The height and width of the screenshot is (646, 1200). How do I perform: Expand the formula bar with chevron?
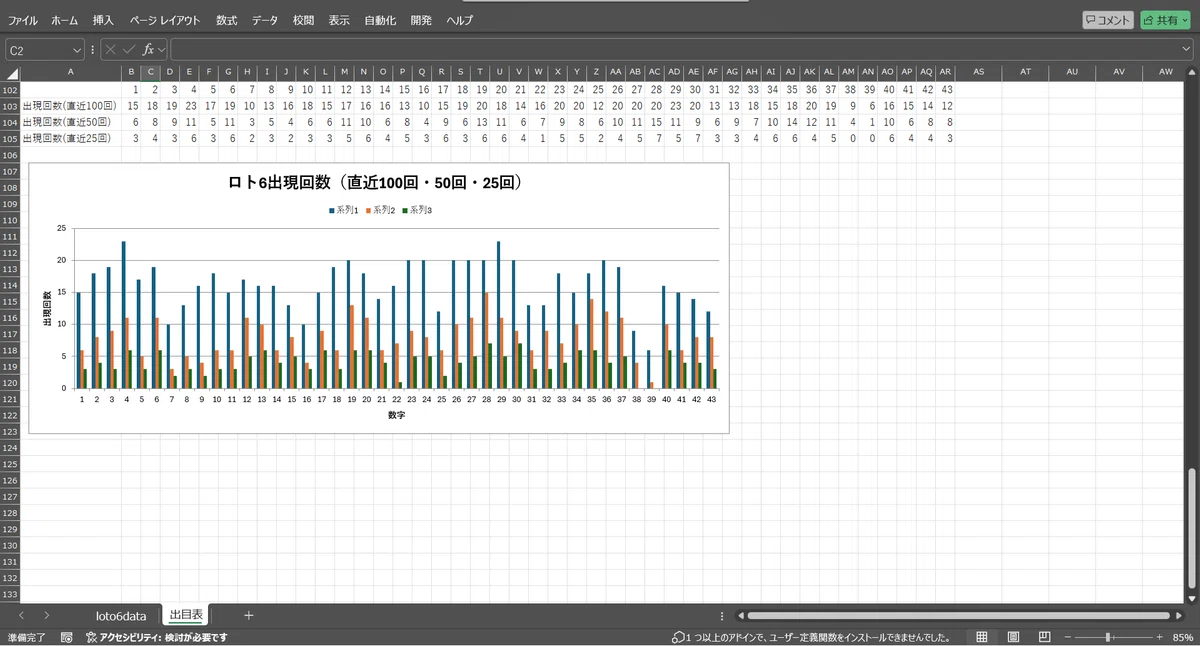[x=1186, y=49]
